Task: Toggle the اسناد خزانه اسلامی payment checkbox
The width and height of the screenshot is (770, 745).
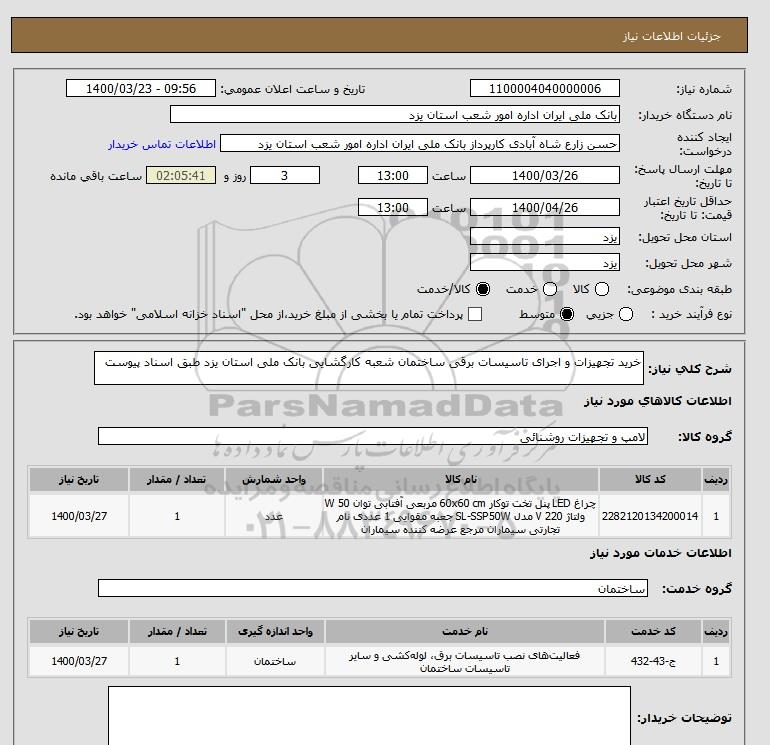Action: pos(475,314)
